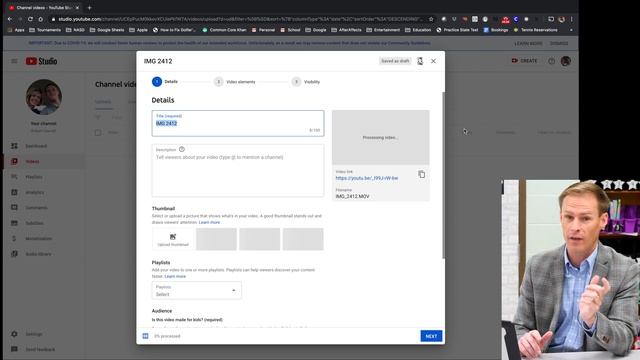Close the Channel videos browser tab

coord(77,8)
